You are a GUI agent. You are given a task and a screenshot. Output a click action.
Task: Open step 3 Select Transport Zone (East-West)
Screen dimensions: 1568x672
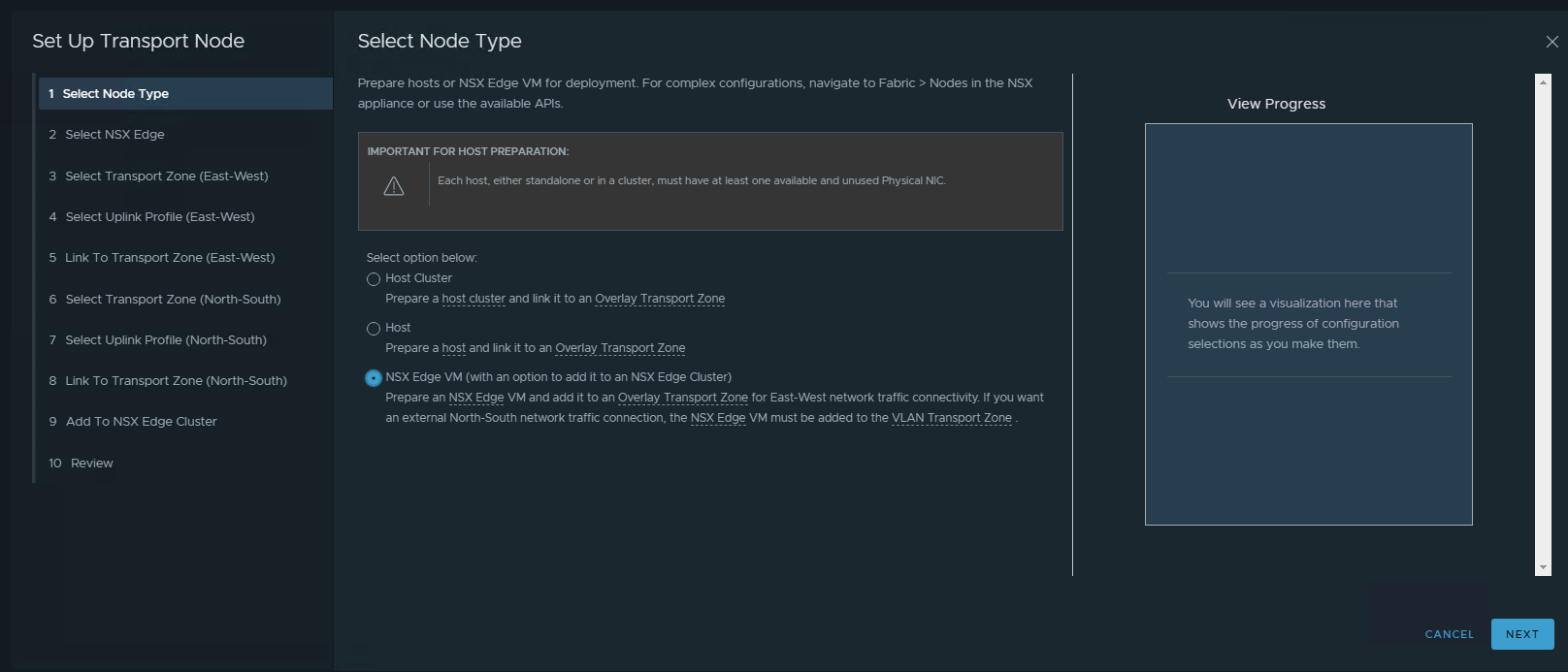[166, 176]
